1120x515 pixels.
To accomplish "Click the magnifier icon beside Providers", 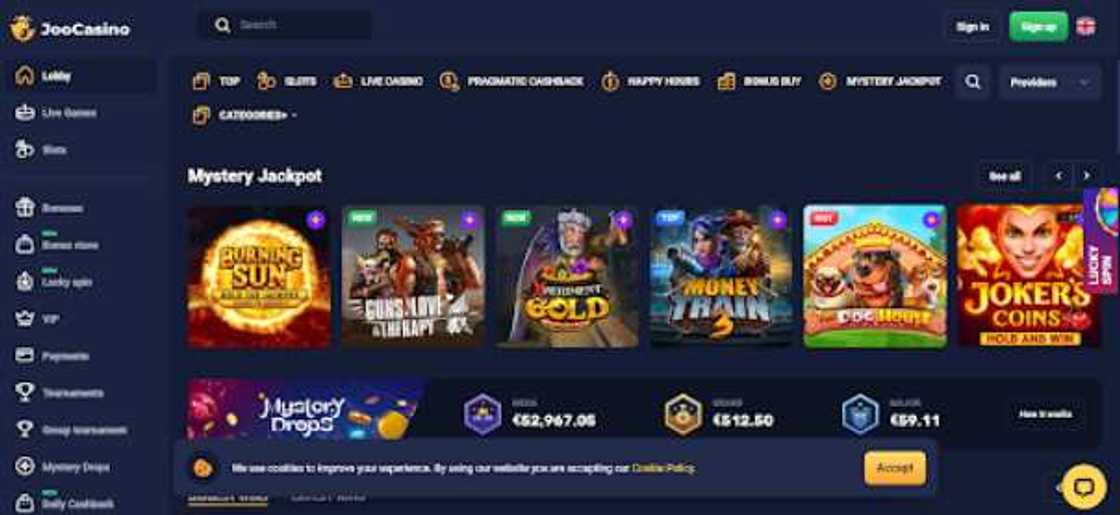I will (x=973, y=81).
